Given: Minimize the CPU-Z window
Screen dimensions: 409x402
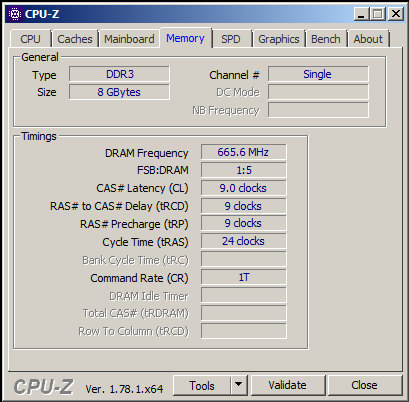Looking at the screenshot, I should (361, 14).
